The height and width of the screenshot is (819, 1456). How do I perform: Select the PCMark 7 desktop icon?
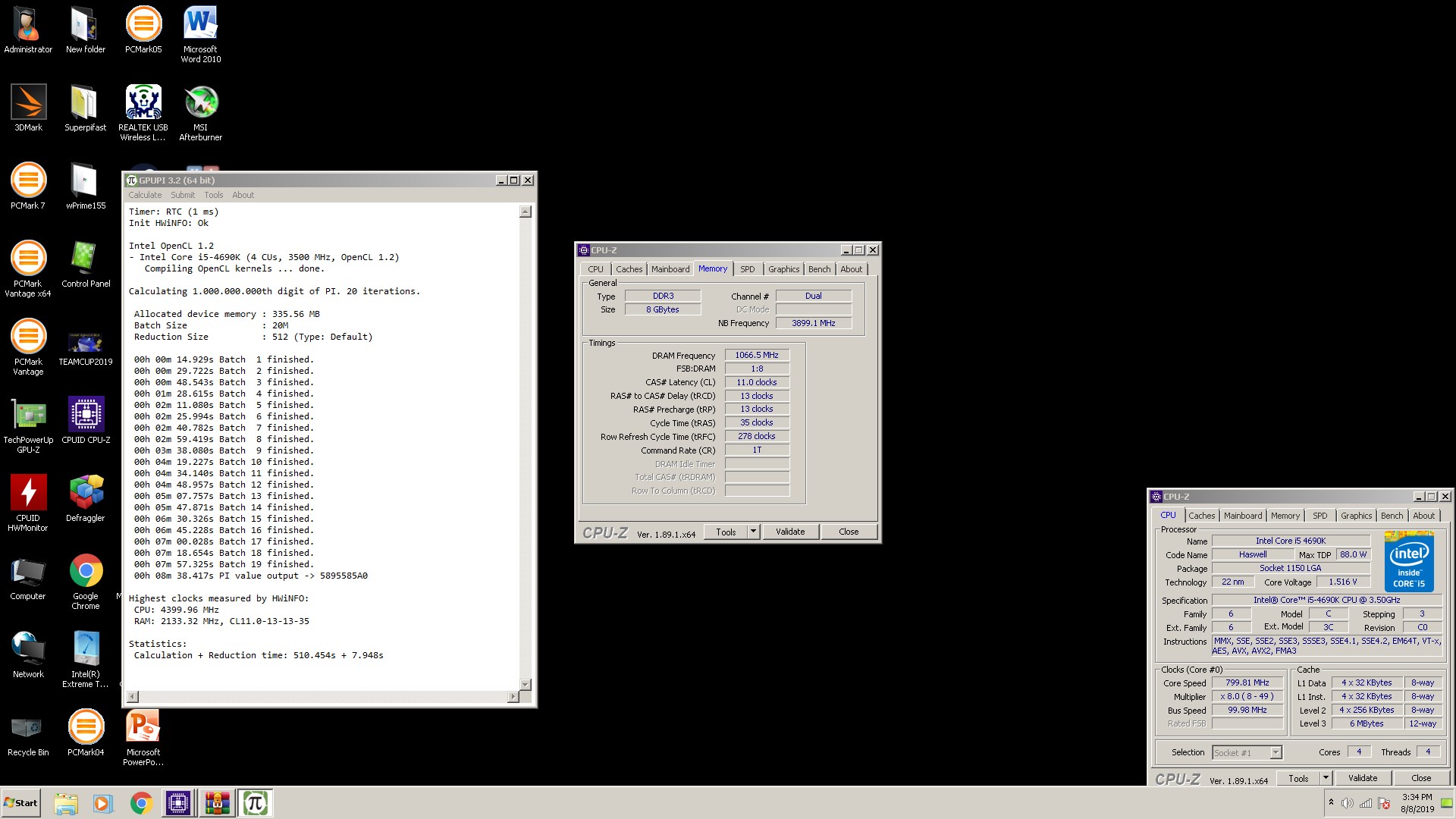(28, 187)
